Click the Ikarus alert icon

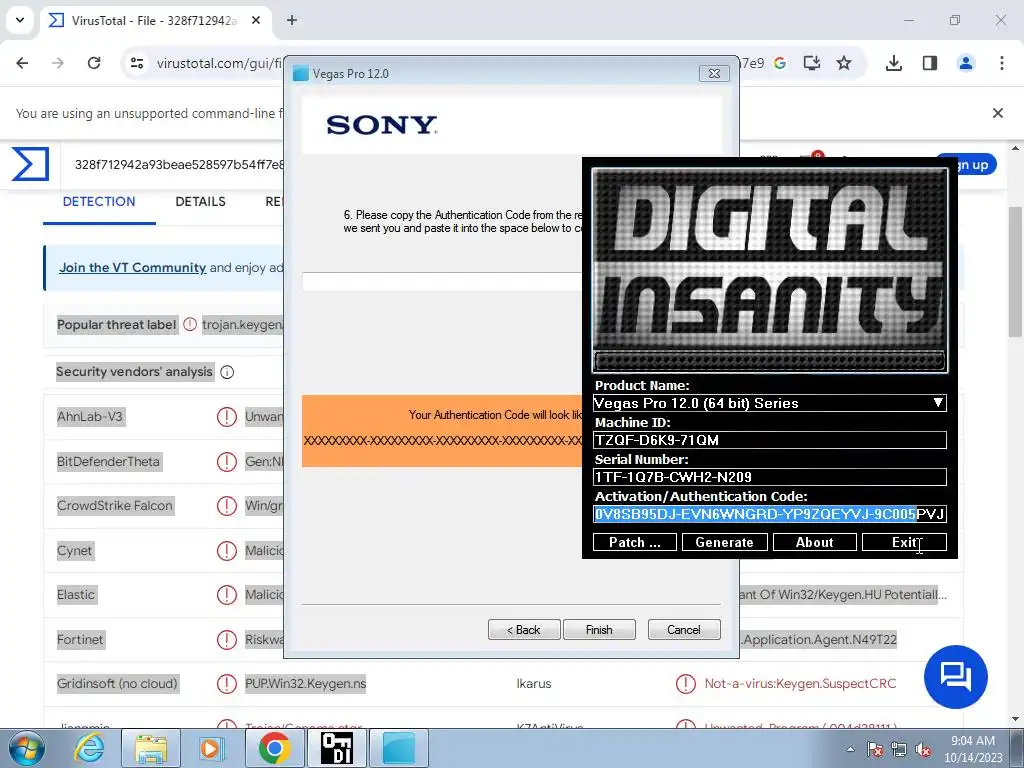click(x=685, y=684)
